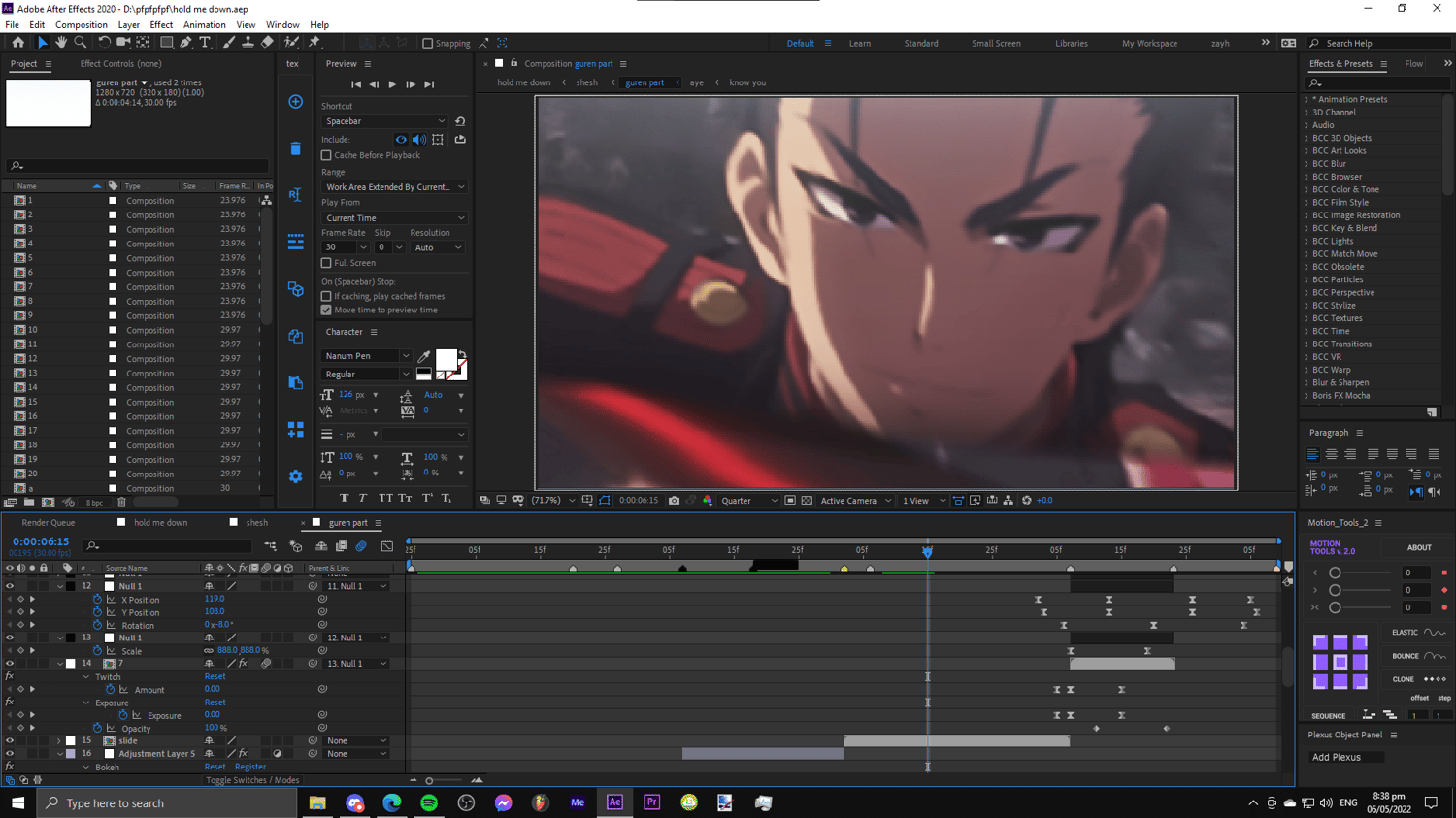Open Premiere Pro from the taskbar
1456x818 pixels.
[651, 802]
